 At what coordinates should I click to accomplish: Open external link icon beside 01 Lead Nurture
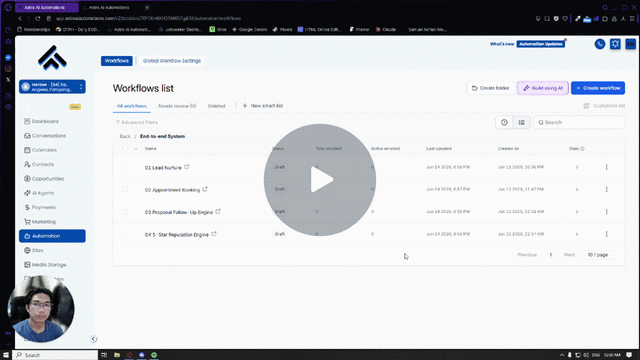187,167
